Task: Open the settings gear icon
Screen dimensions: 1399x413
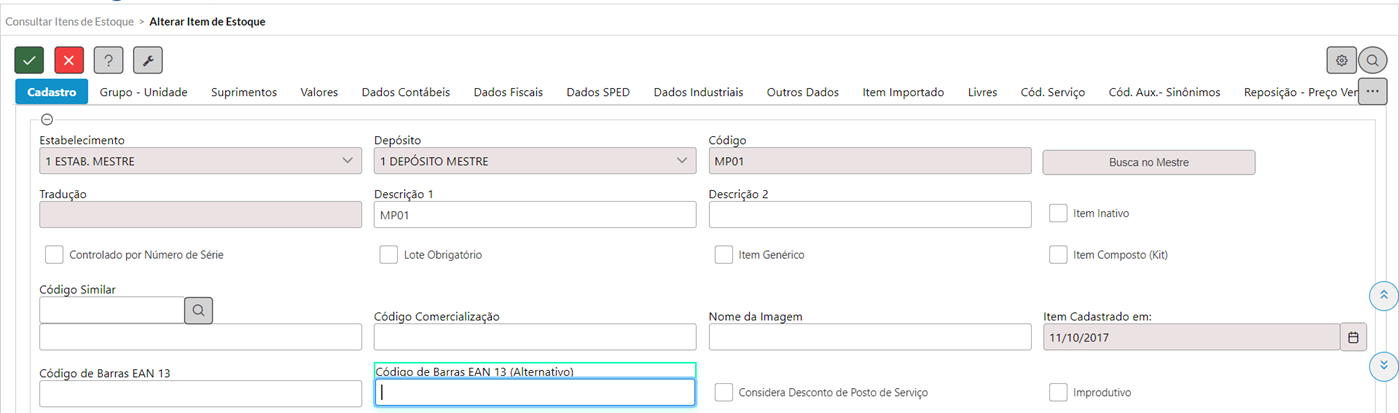Action: [1342, 60]
